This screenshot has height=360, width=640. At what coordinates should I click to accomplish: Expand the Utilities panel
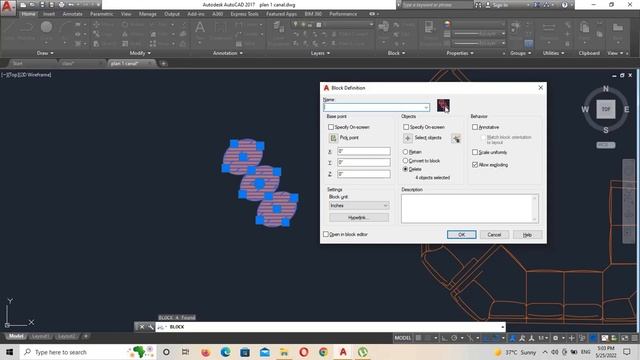pos(553,53)
